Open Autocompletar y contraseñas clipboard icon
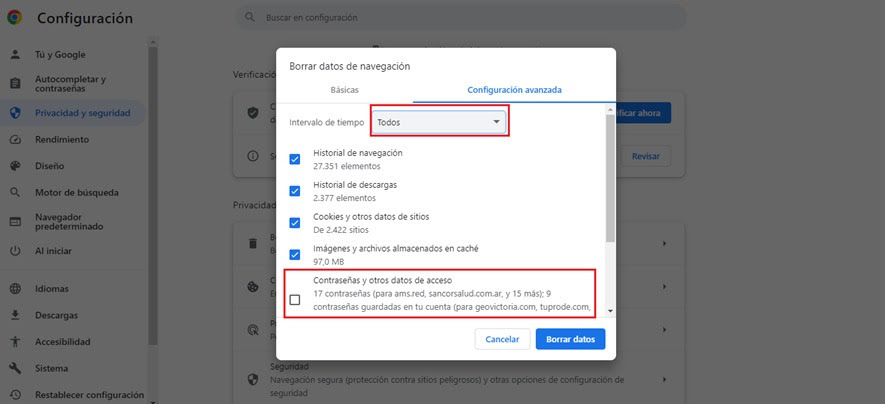The image size is (885, 404). (15, 84)
